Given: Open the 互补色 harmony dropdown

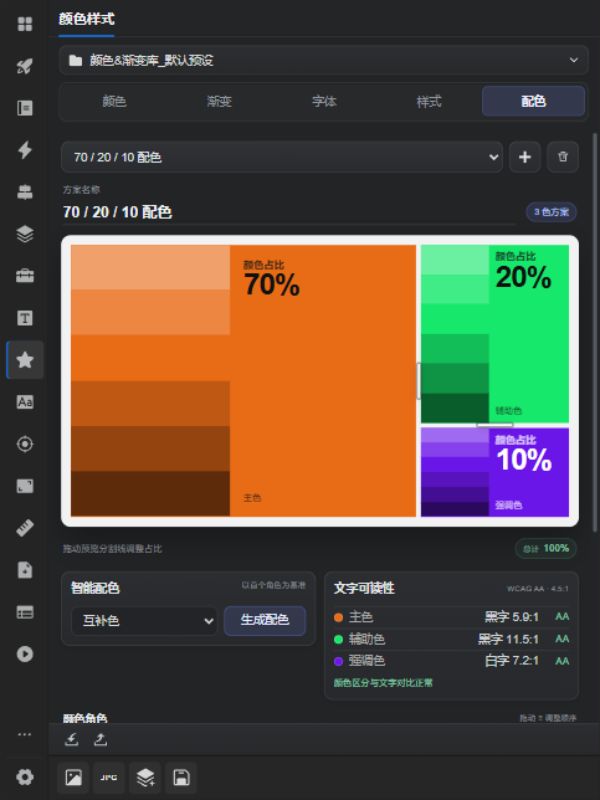Looking at the screenshot, I should (x=144, y=620).
